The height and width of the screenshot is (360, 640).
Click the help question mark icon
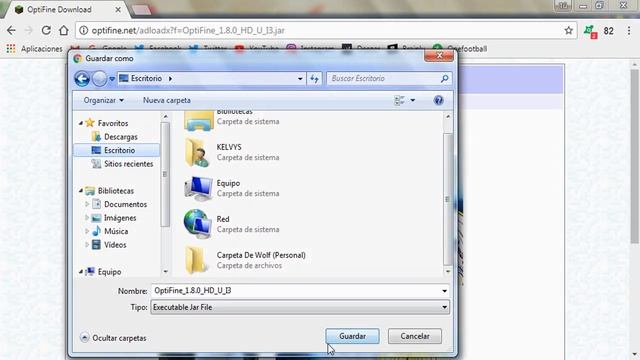pos(438,100)
